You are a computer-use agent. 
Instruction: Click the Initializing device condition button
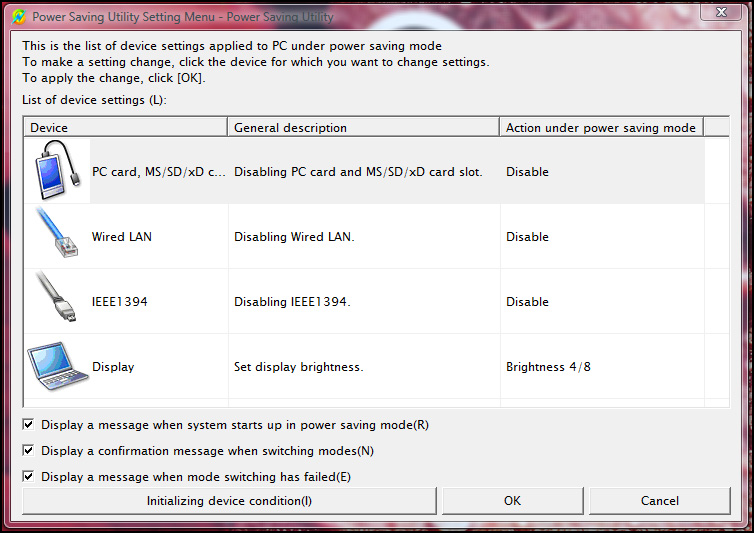tap(229, 501)
